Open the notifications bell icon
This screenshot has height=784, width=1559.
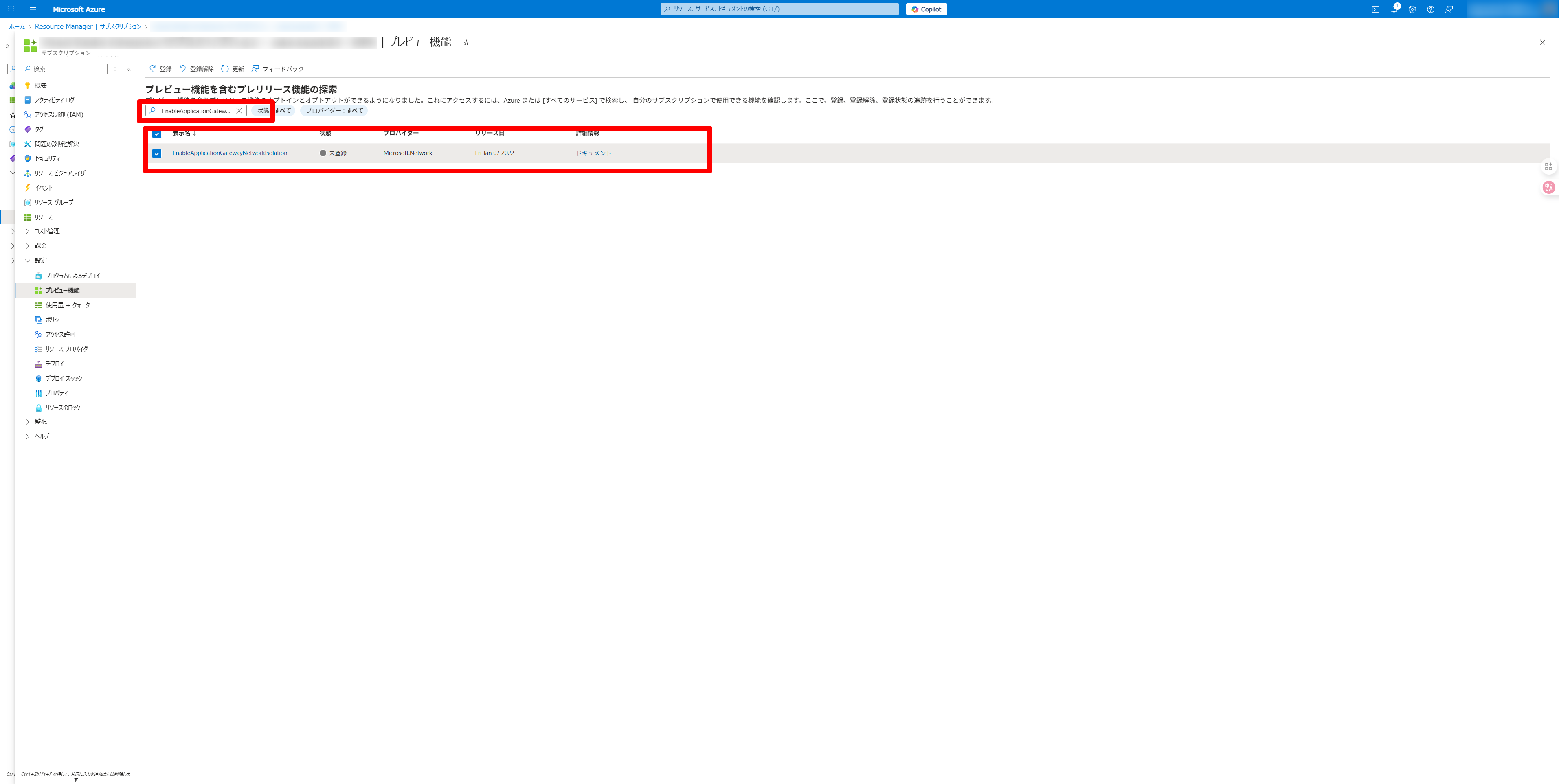click(x=1394, y=9)
